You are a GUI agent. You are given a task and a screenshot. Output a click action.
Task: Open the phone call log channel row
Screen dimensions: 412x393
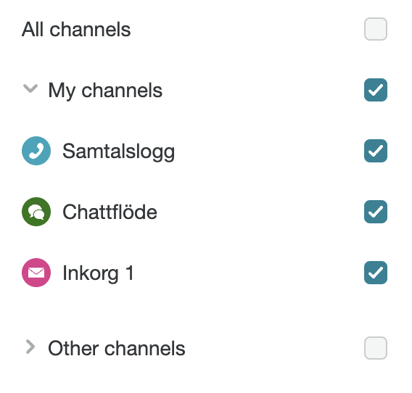coord(204,151)
